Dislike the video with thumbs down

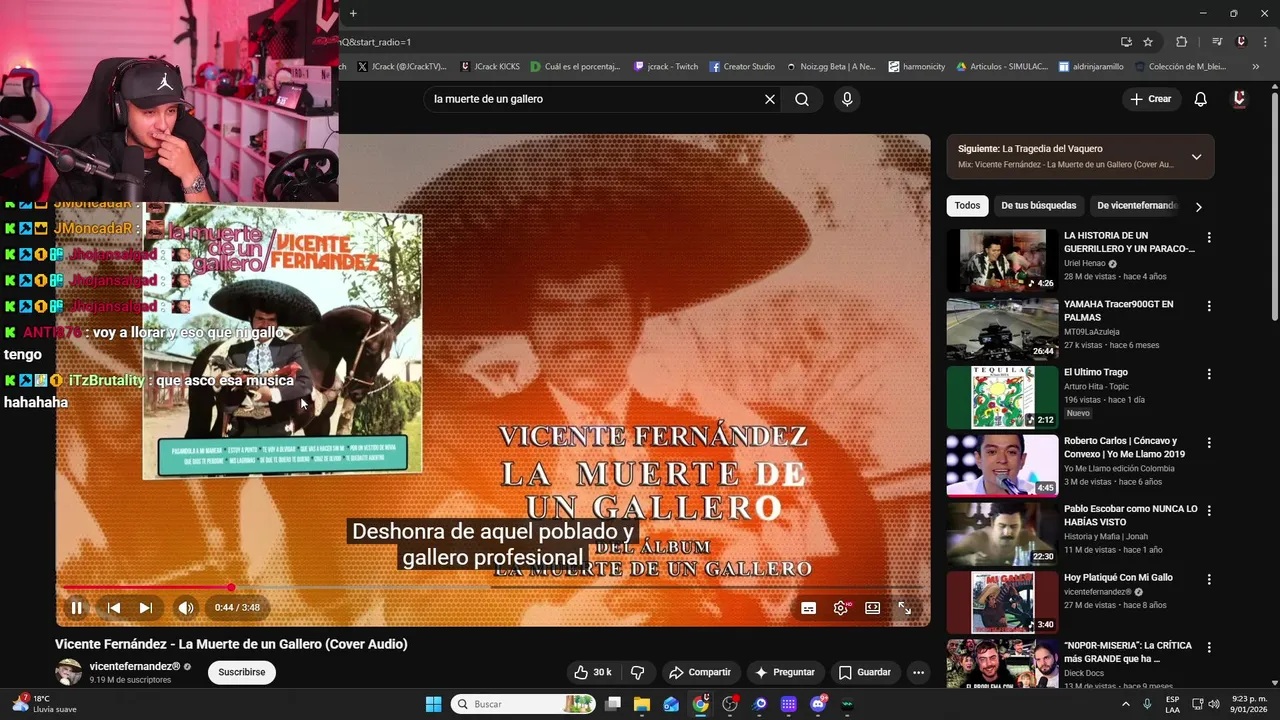coord(637,672)
